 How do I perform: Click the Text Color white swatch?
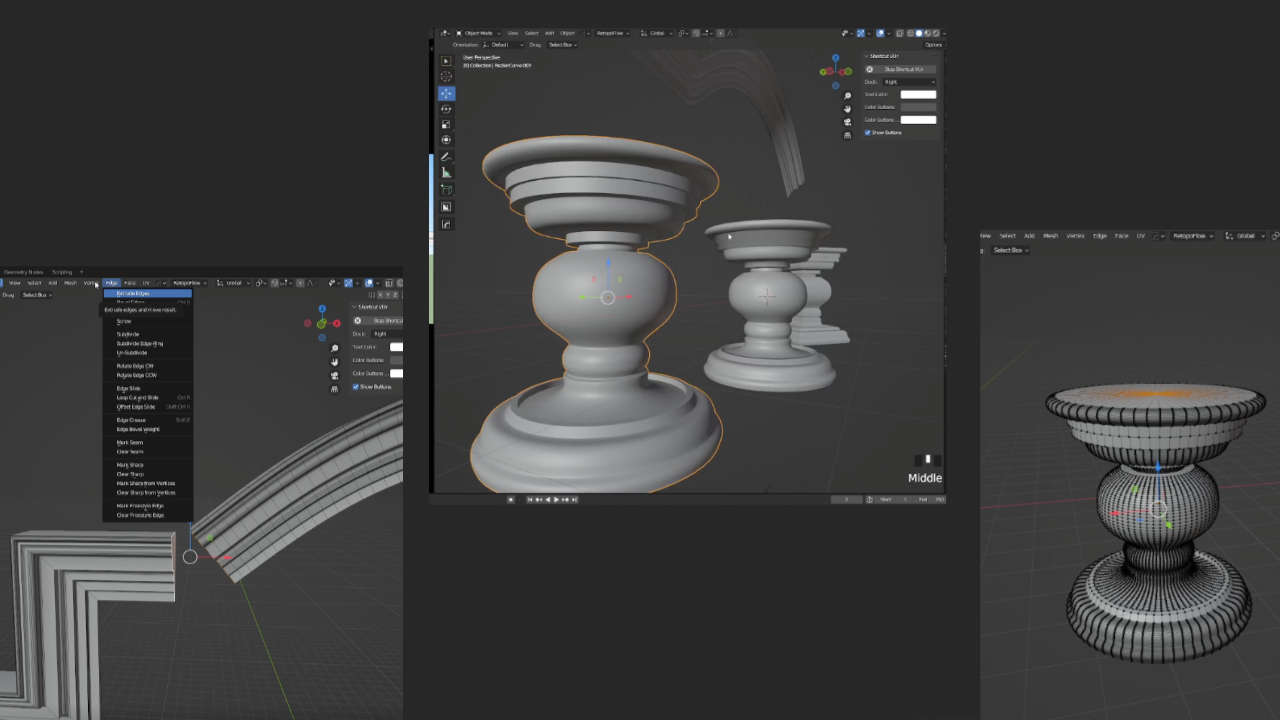(918, 94)
